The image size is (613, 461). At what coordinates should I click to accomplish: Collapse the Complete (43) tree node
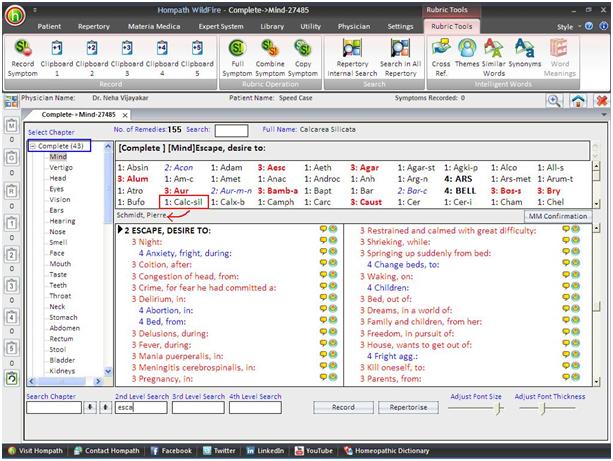(33, 146)
